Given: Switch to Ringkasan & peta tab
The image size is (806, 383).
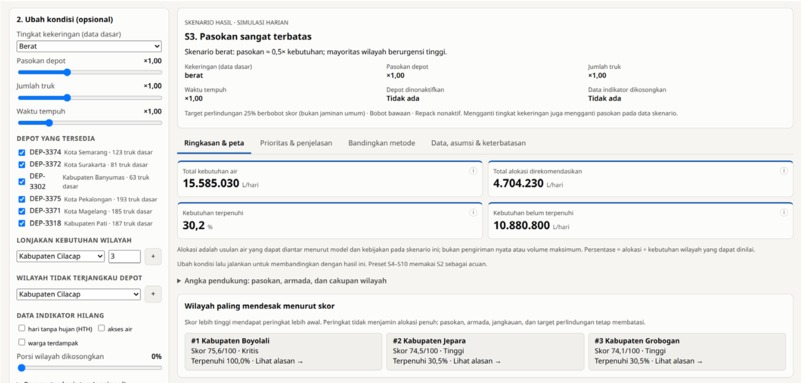Looking at the screenshot, I should (214, 143).
